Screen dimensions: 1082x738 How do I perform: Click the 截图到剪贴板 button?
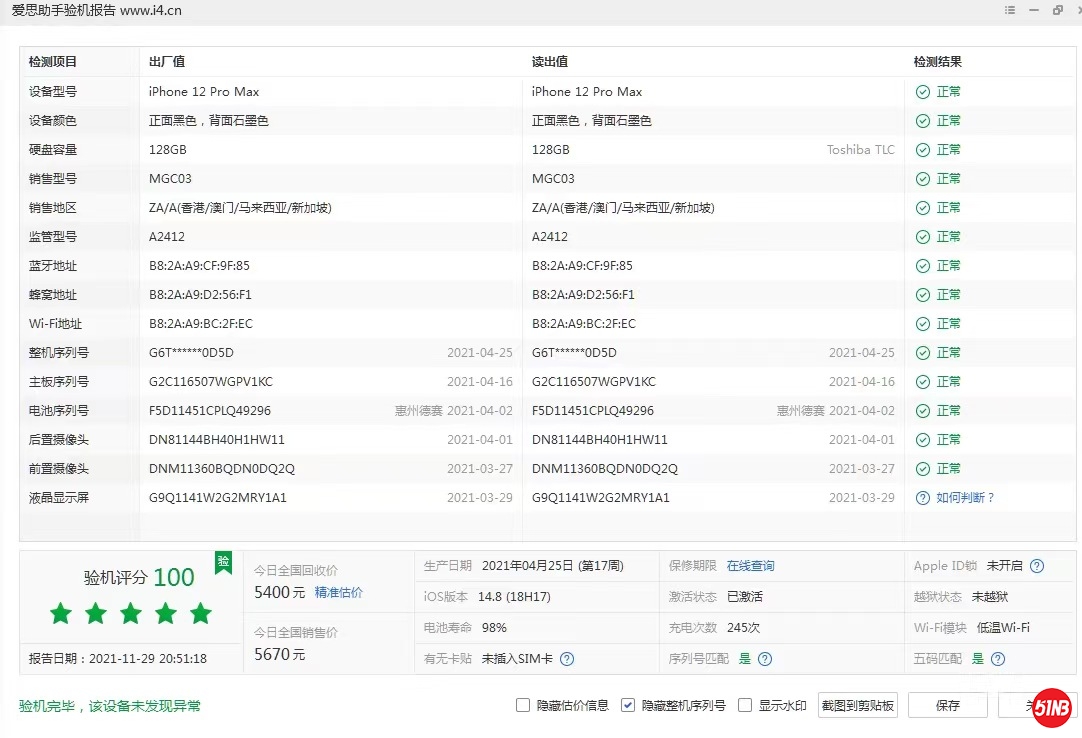(x=858, y=705)
